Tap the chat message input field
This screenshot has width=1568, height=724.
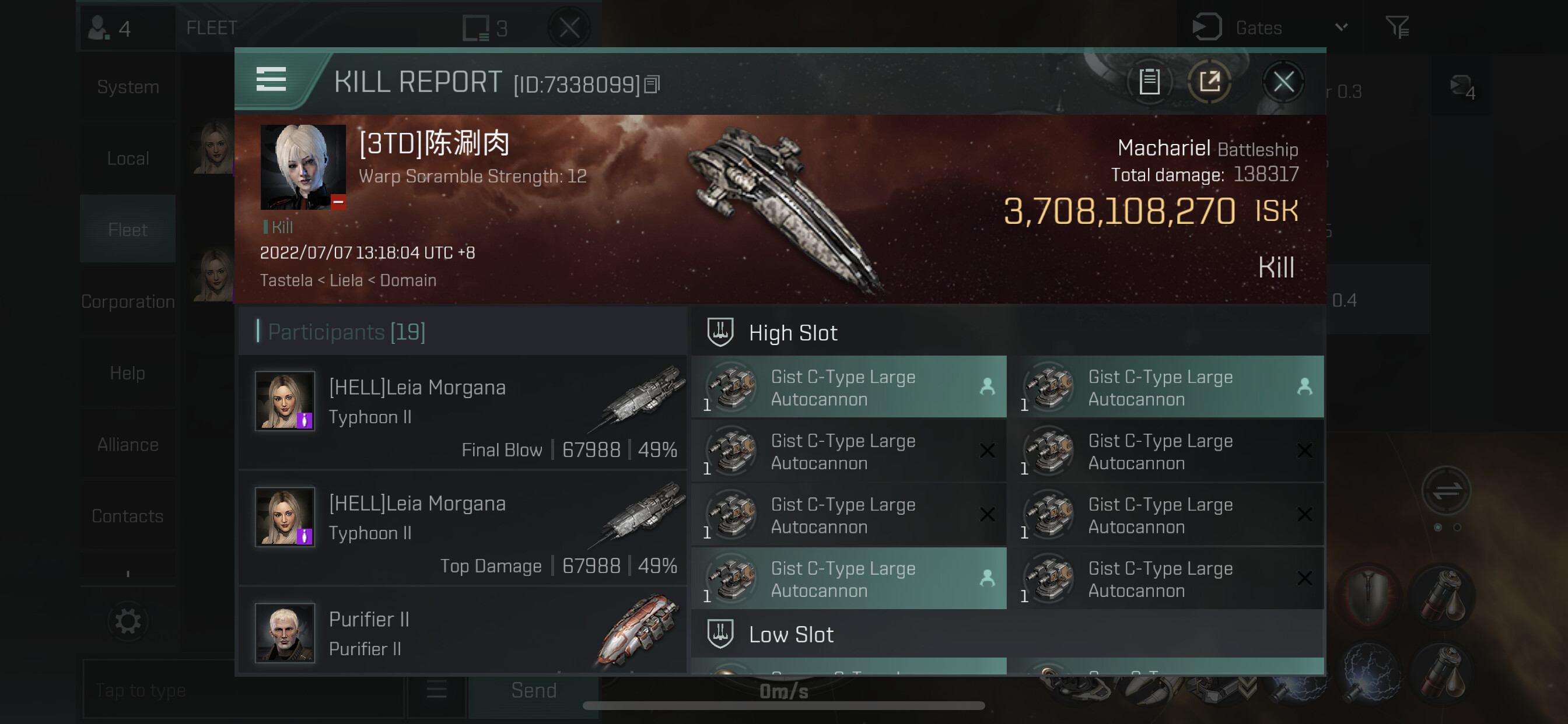click(242, 690)
